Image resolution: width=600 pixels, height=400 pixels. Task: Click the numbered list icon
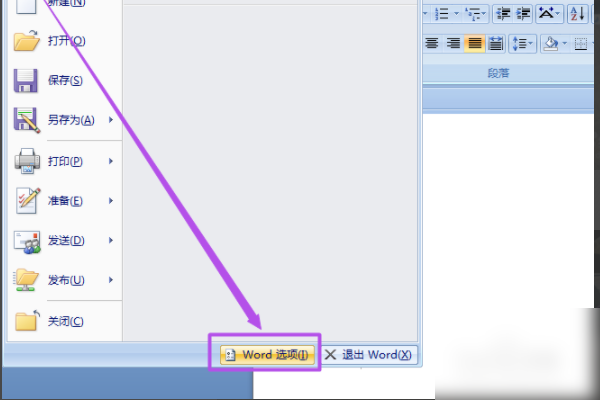(442, 14)
